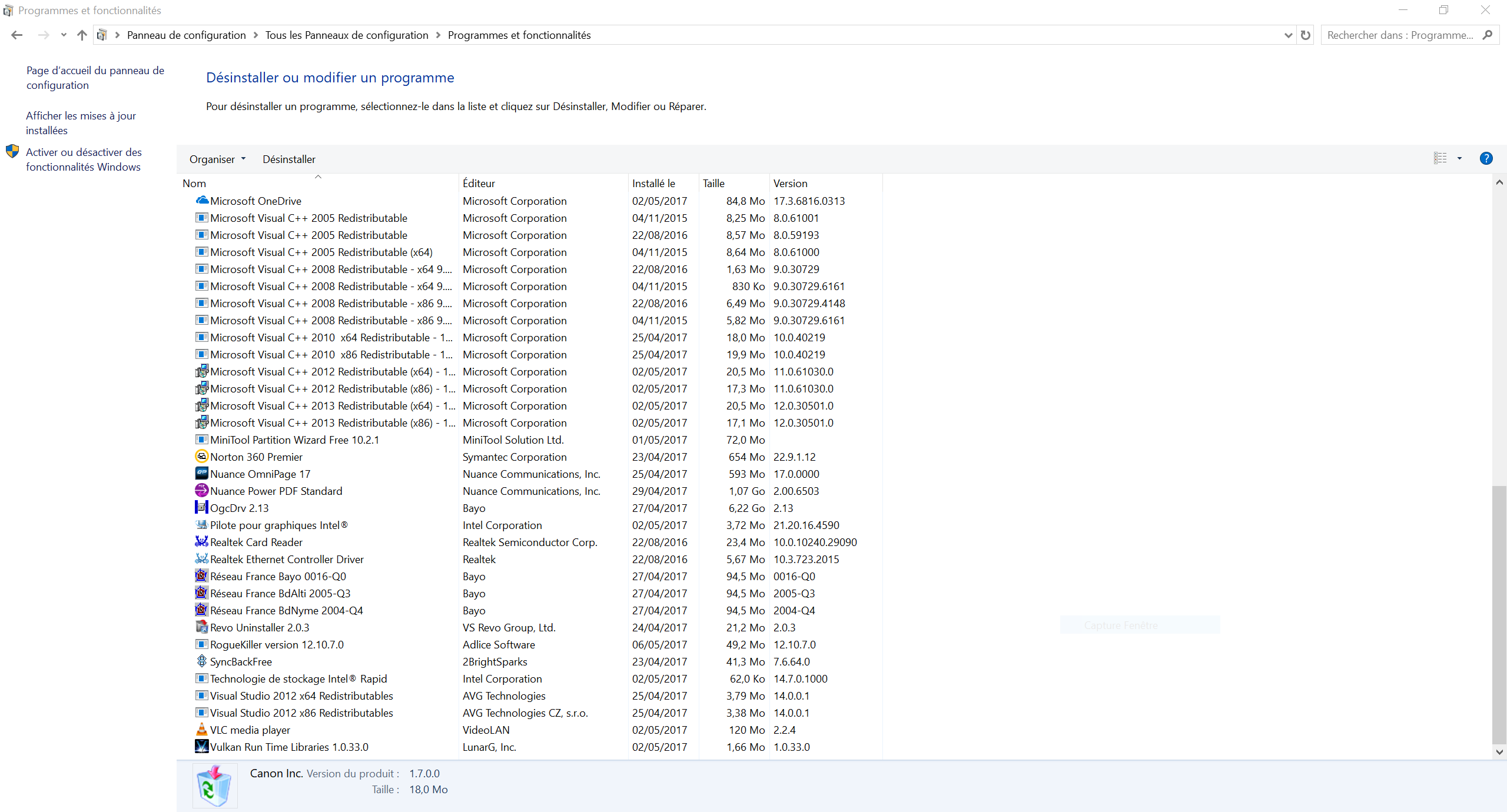Click the 2BrightSparks publisher cell
Screen dimensions: 1507x812
tap(495, 662)
